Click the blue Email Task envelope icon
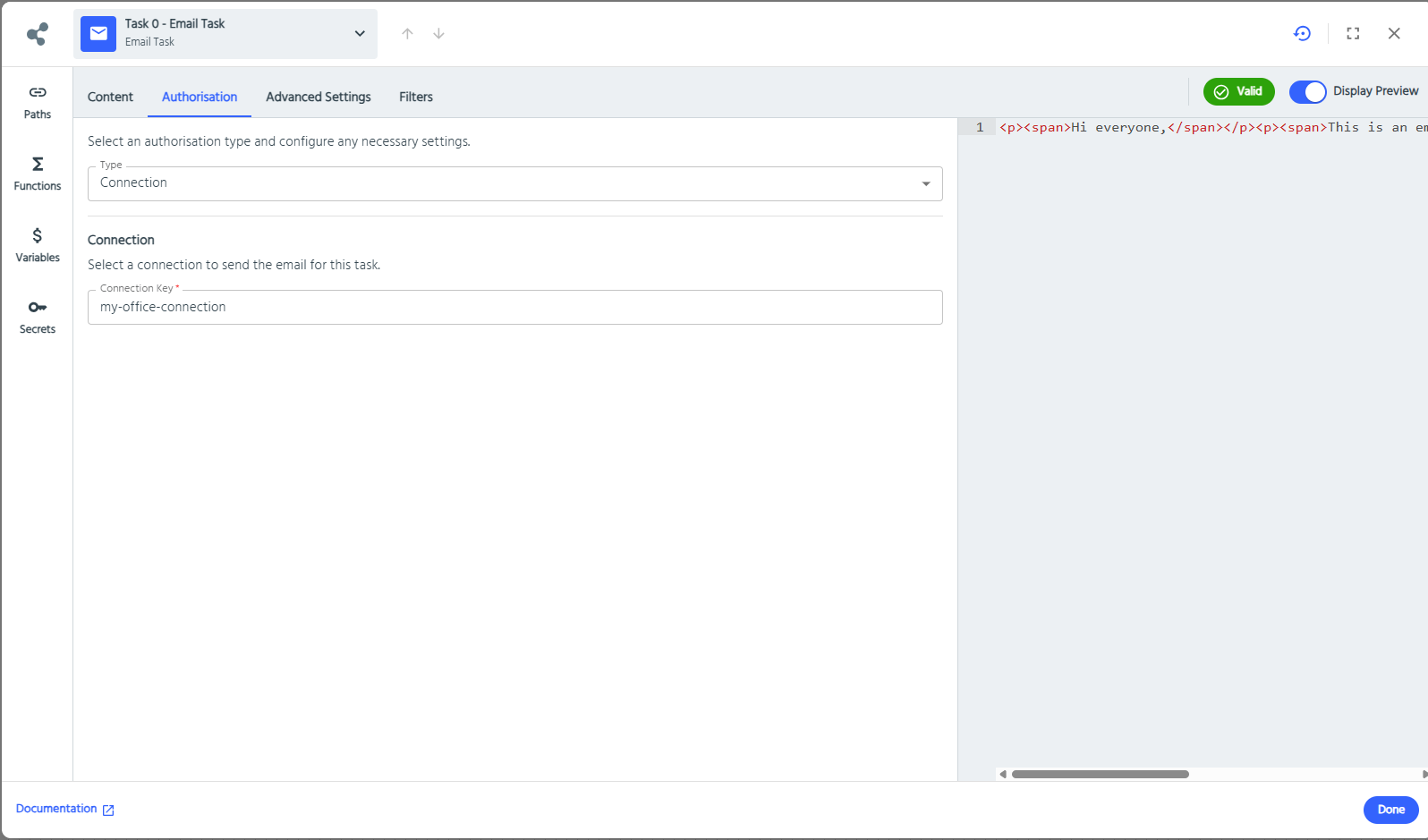Viewport: 1428px width, 840px height. point(98,34)
